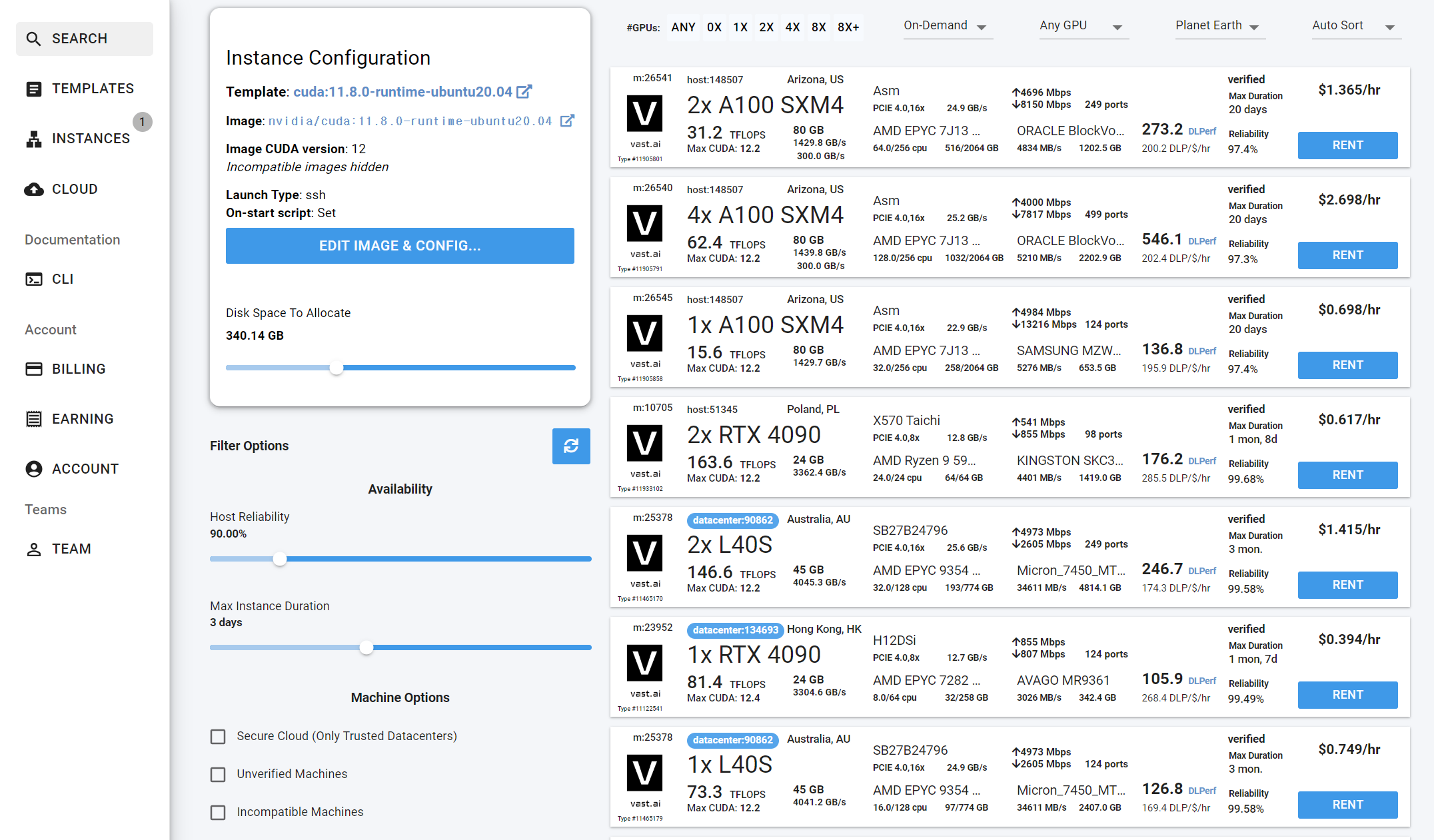Enable Secure Cloud trusted datacenters checkbox
This screenshot has height=840, width=1434.
(x=218, y=737)
